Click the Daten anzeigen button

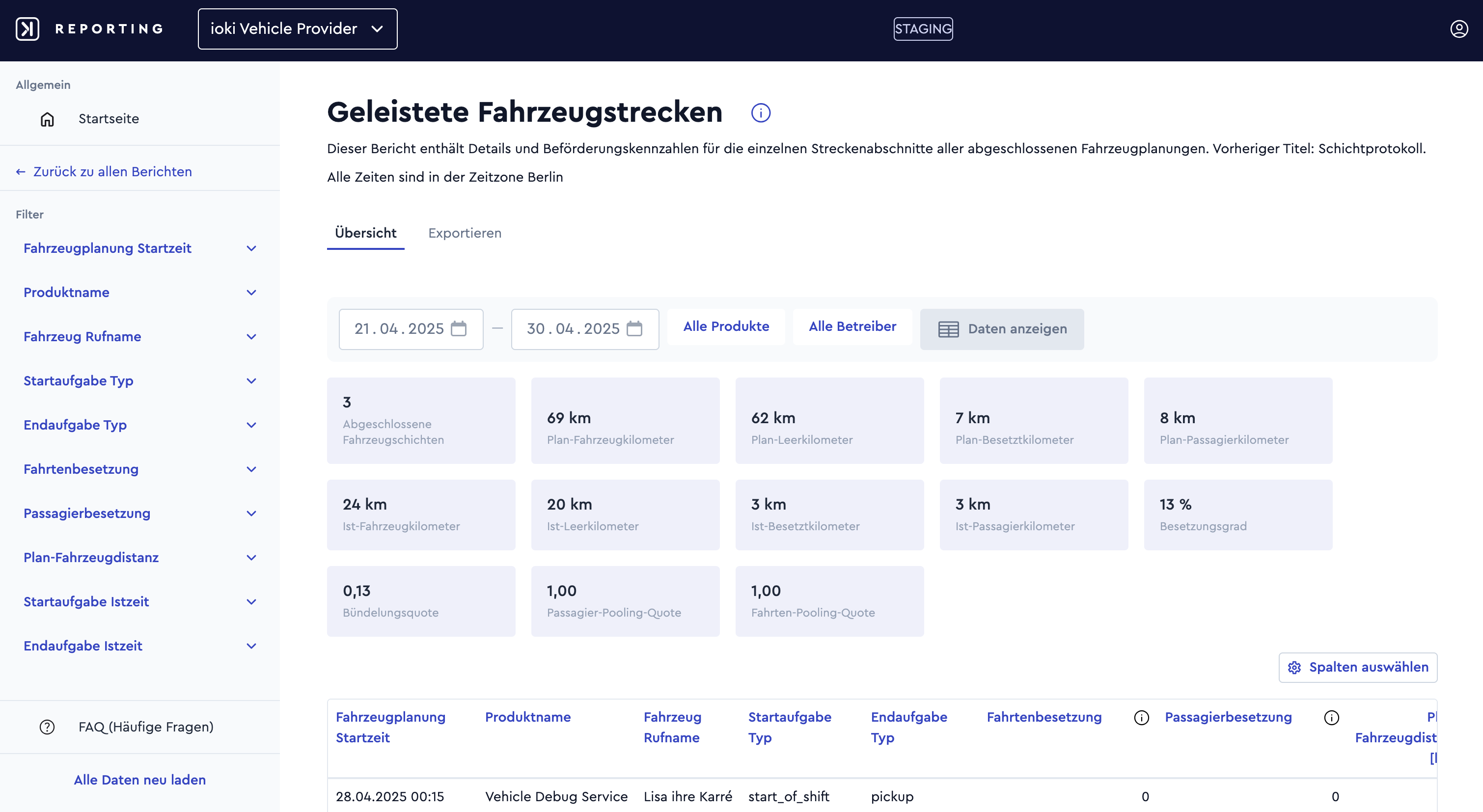(x=1002, y=329)
